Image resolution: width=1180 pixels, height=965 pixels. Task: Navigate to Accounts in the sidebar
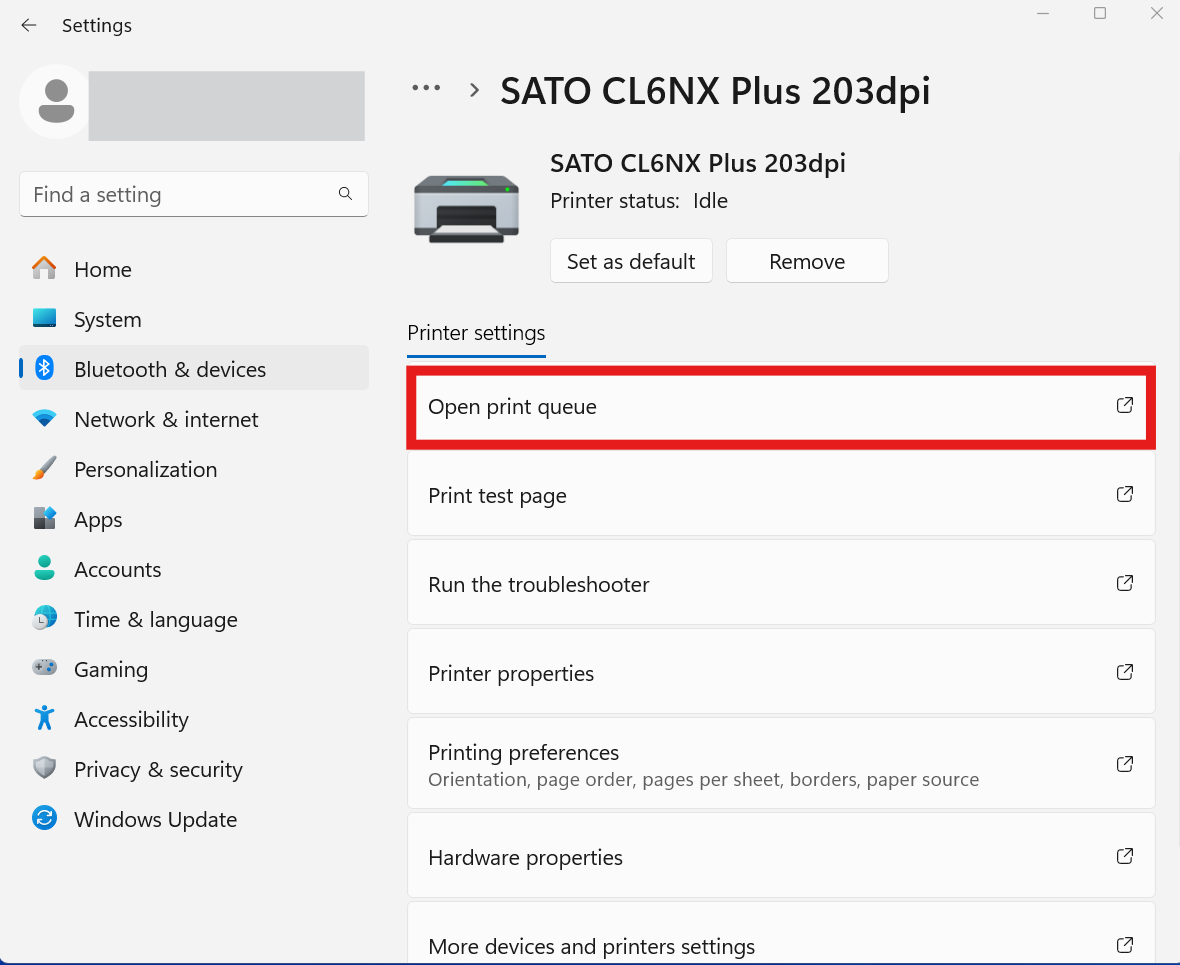click(117, 568)
